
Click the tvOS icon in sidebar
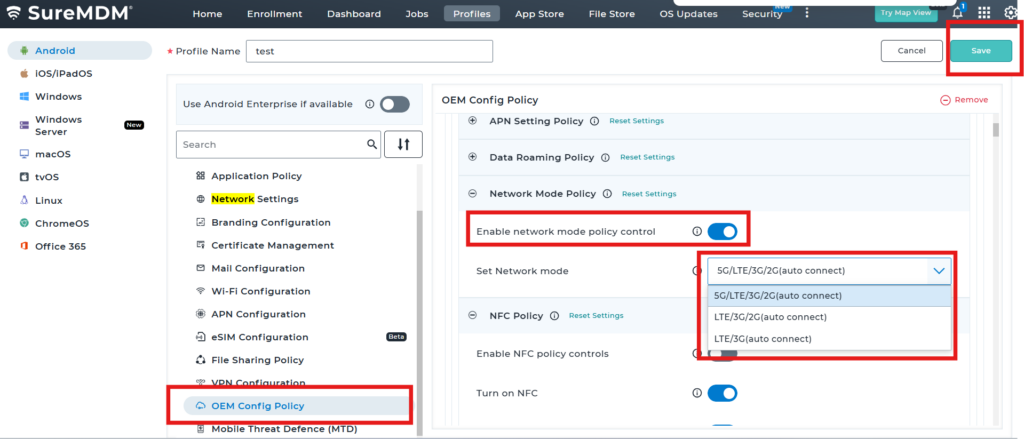24,177
